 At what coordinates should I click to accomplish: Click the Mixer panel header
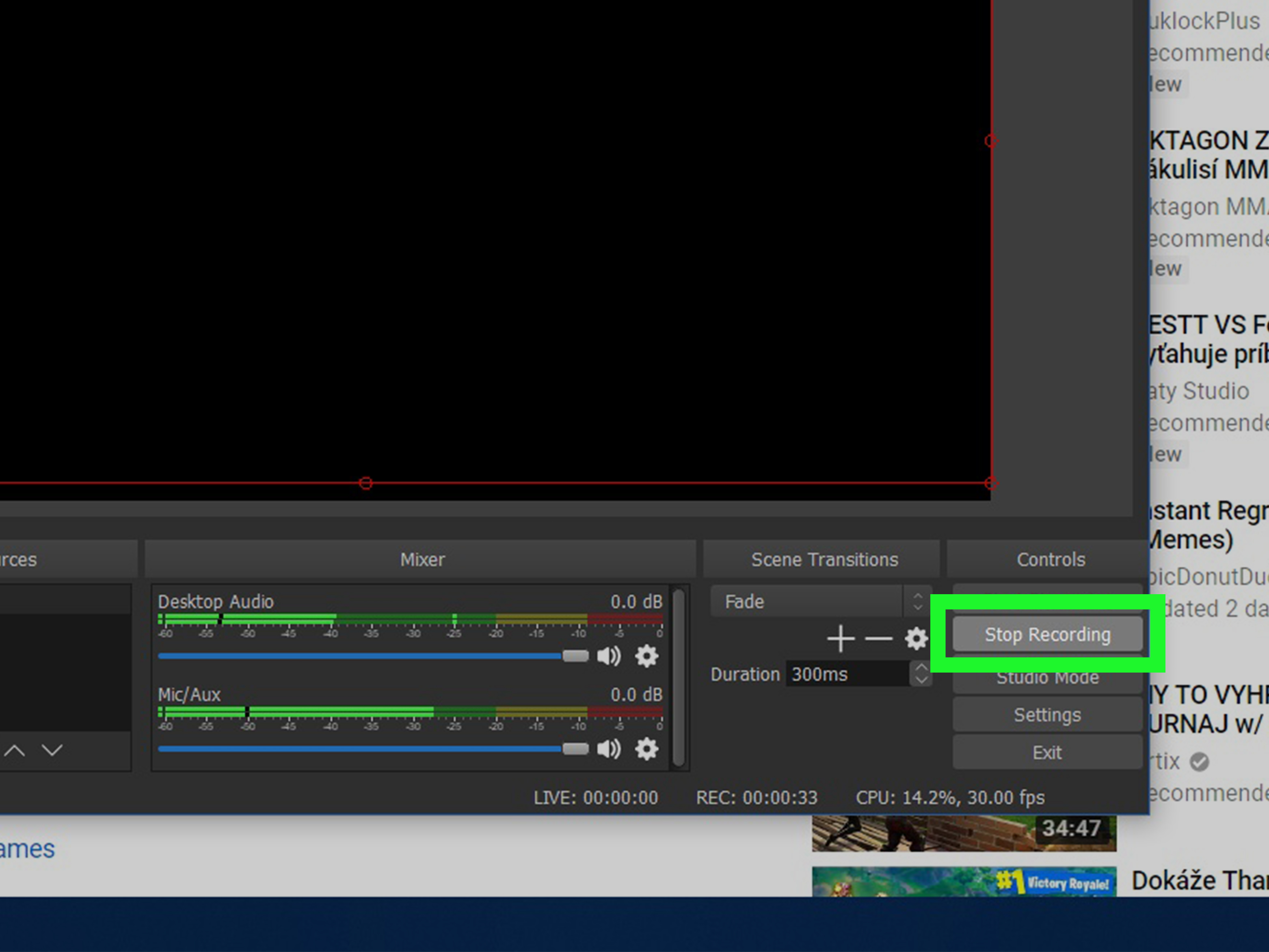[421, 559]
